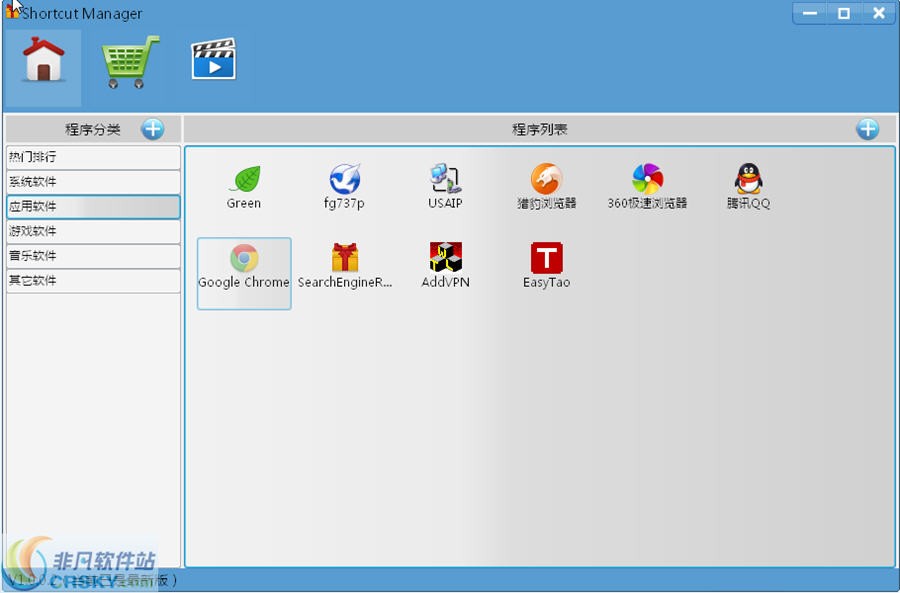Screen dimensions: 900x593
Task: Open the 猎豹浏览器 shortcut
Action: point(545,182)
